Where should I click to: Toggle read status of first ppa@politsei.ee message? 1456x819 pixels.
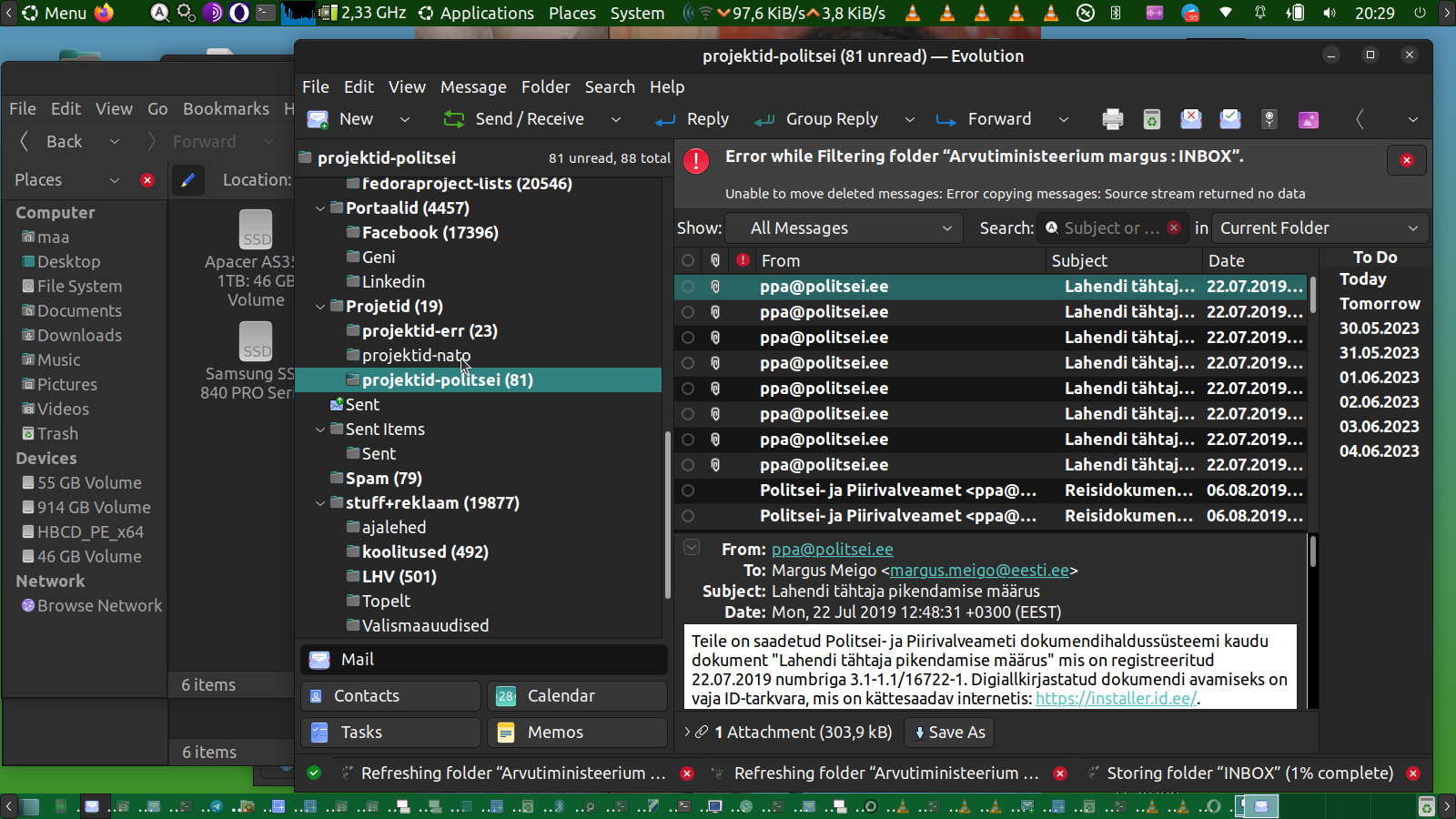pyautogui.click(x=688, y=287)
